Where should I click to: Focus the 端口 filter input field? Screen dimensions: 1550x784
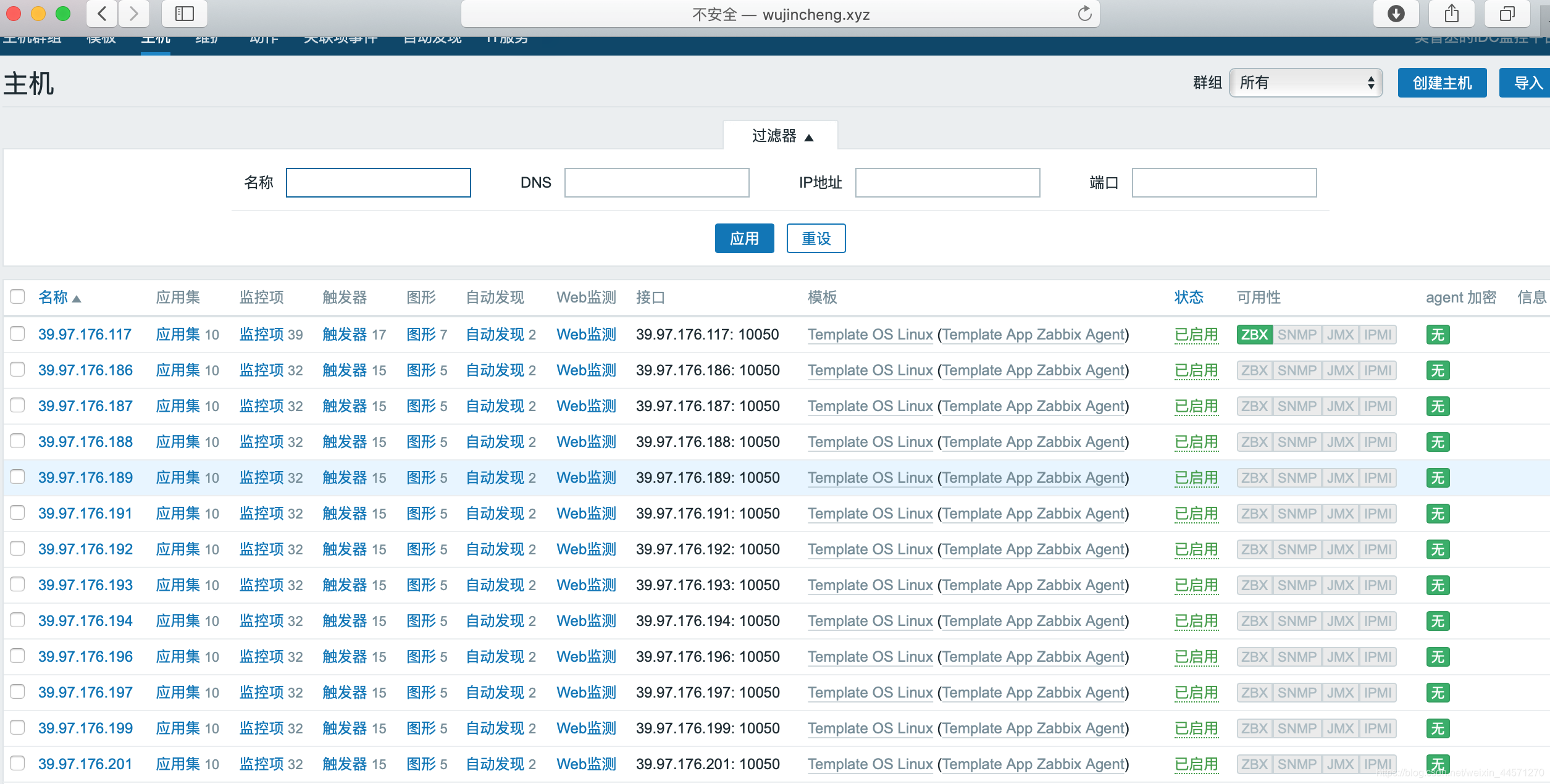click(x=1224, y=183)
